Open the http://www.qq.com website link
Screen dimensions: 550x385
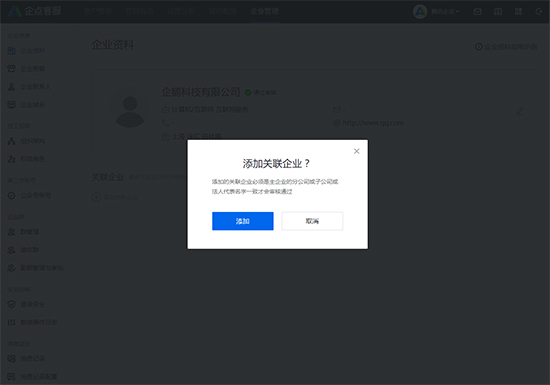[373, 123]
